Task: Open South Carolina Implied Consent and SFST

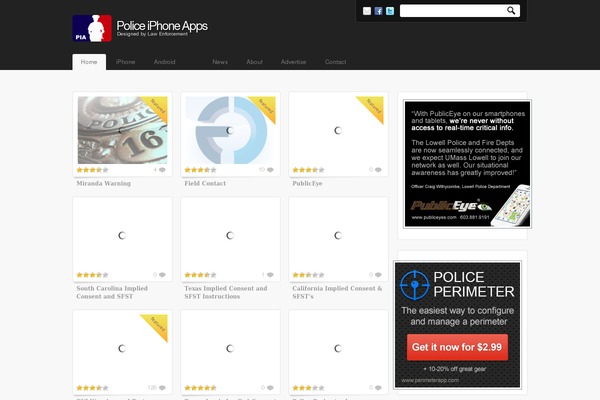Action: (112, 292)
